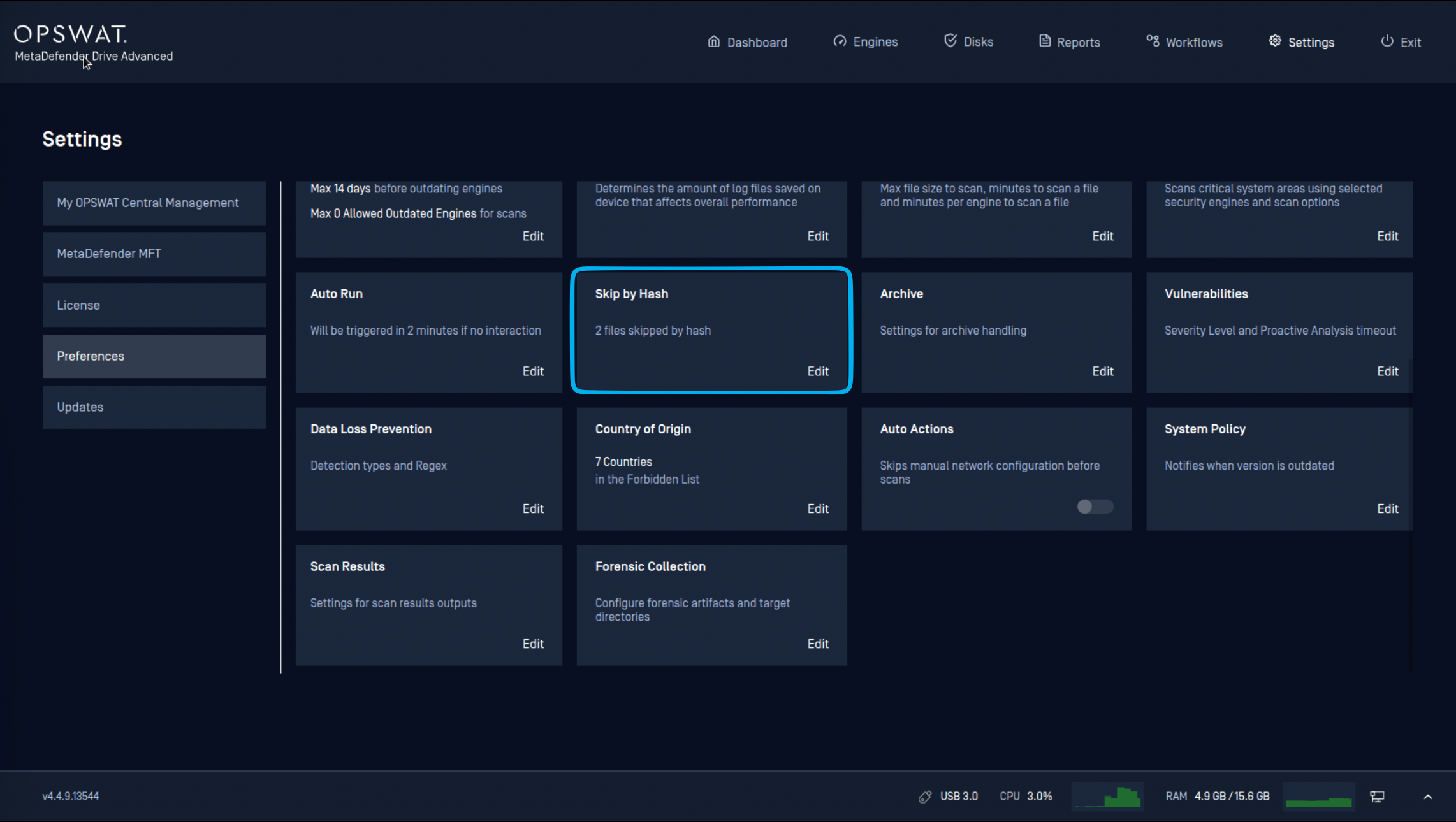Click the Exit power icon
This screenshot has width=1456, height=822.
1387,41
